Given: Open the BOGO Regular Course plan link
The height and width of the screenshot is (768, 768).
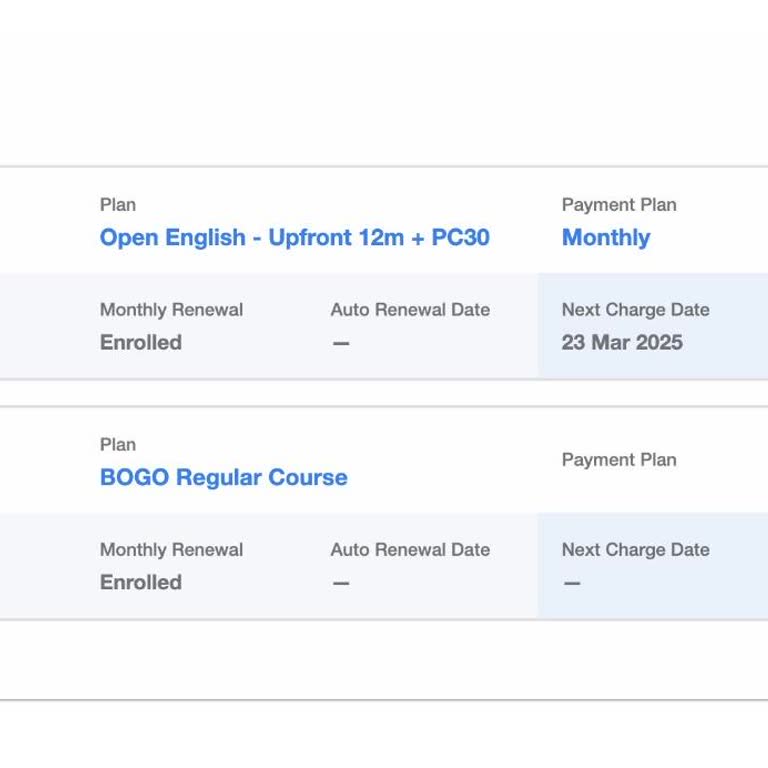Looking at the screenshot, I should pyautogui.click(x=223, y=478).
